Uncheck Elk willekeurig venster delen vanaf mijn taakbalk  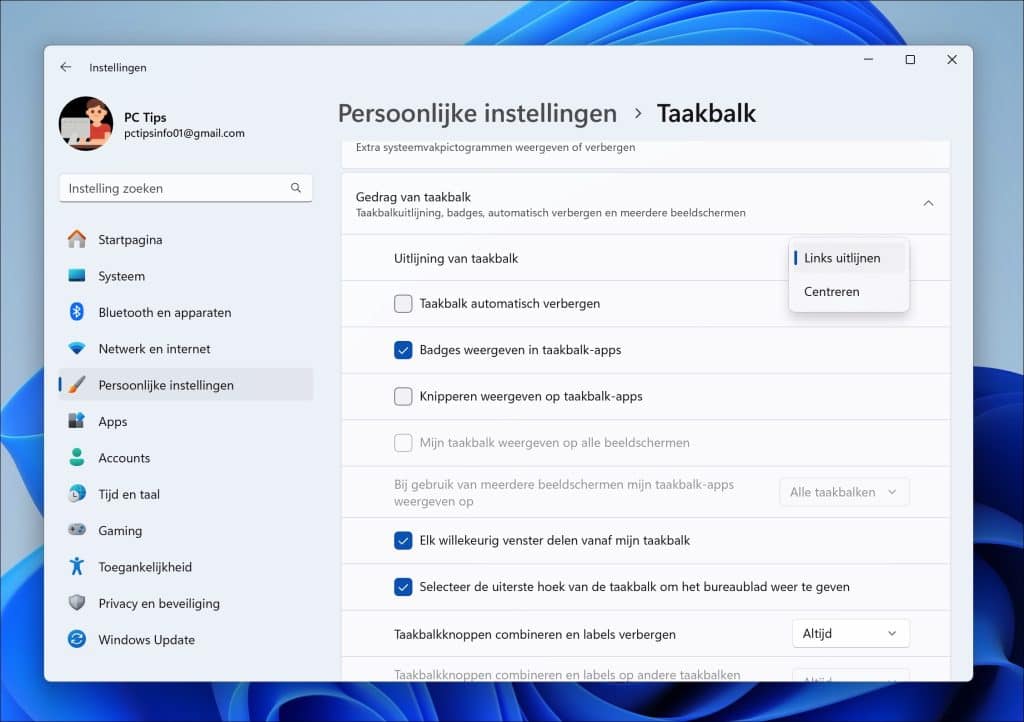click(x=403, y=541)
